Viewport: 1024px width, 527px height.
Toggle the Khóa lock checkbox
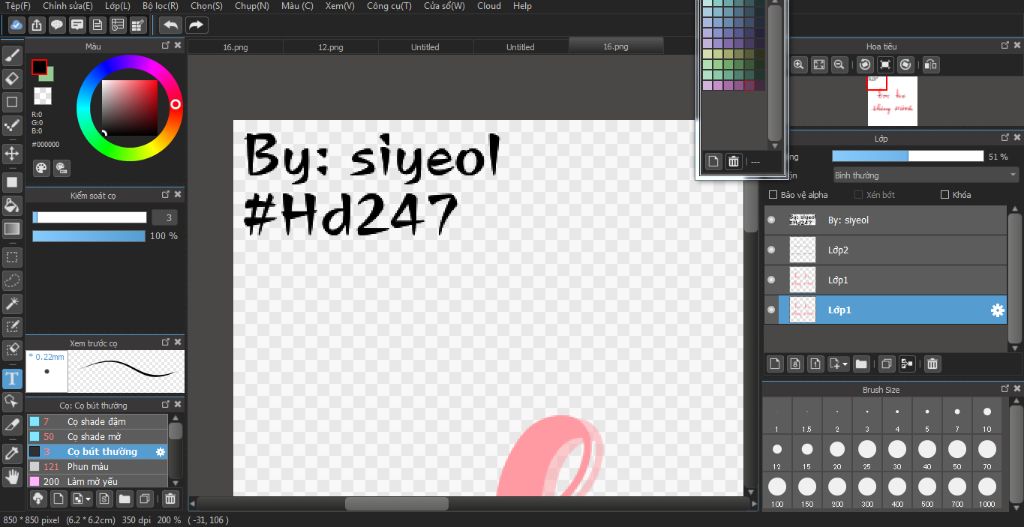click(944, 195)
